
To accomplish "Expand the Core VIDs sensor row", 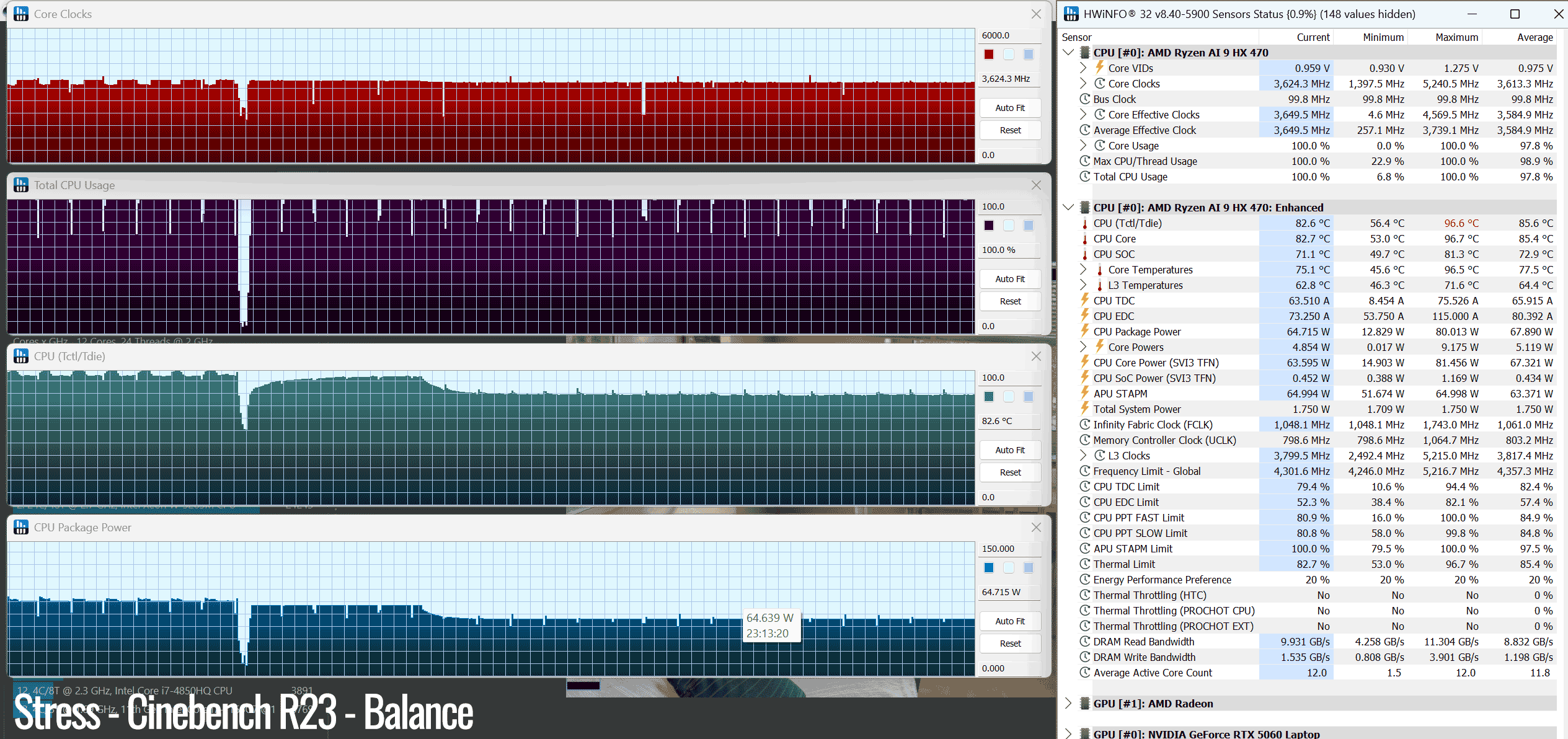I will pyautogui.click(x=1083, y=68).
